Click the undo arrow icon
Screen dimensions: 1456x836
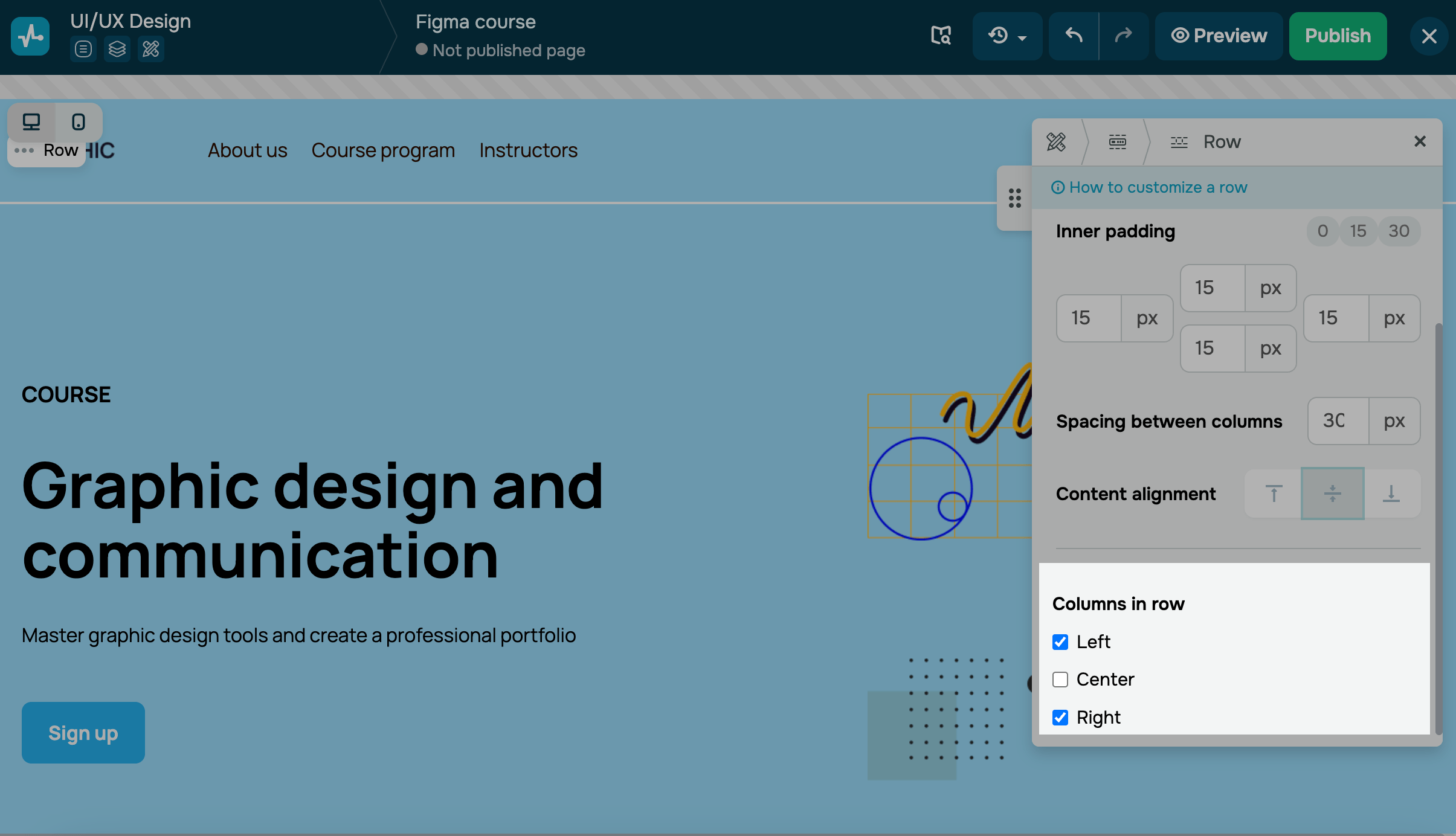point(1074,36)
